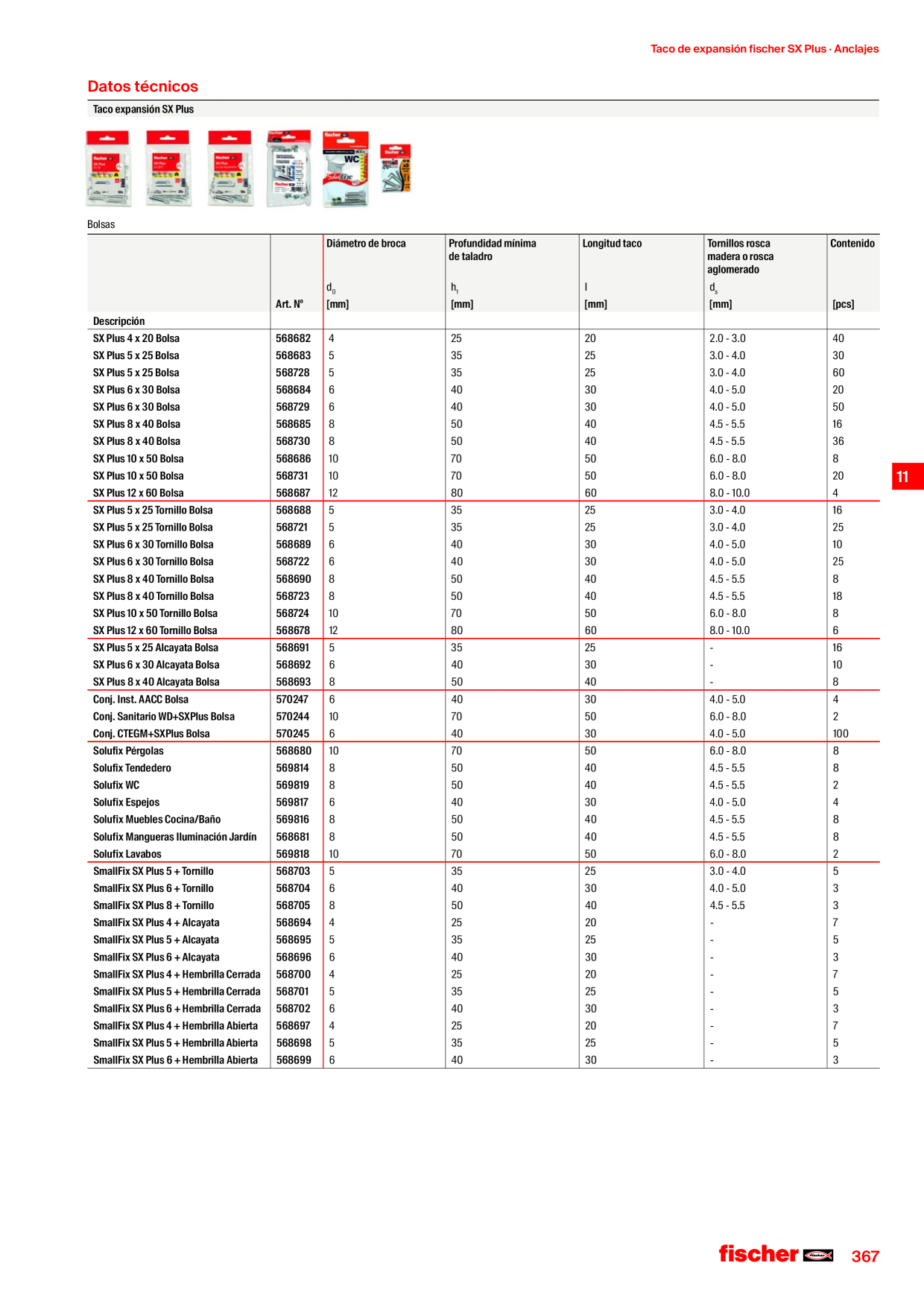
Task: Click the 'Datos técnicos' heading
Action: click(143, 86)
